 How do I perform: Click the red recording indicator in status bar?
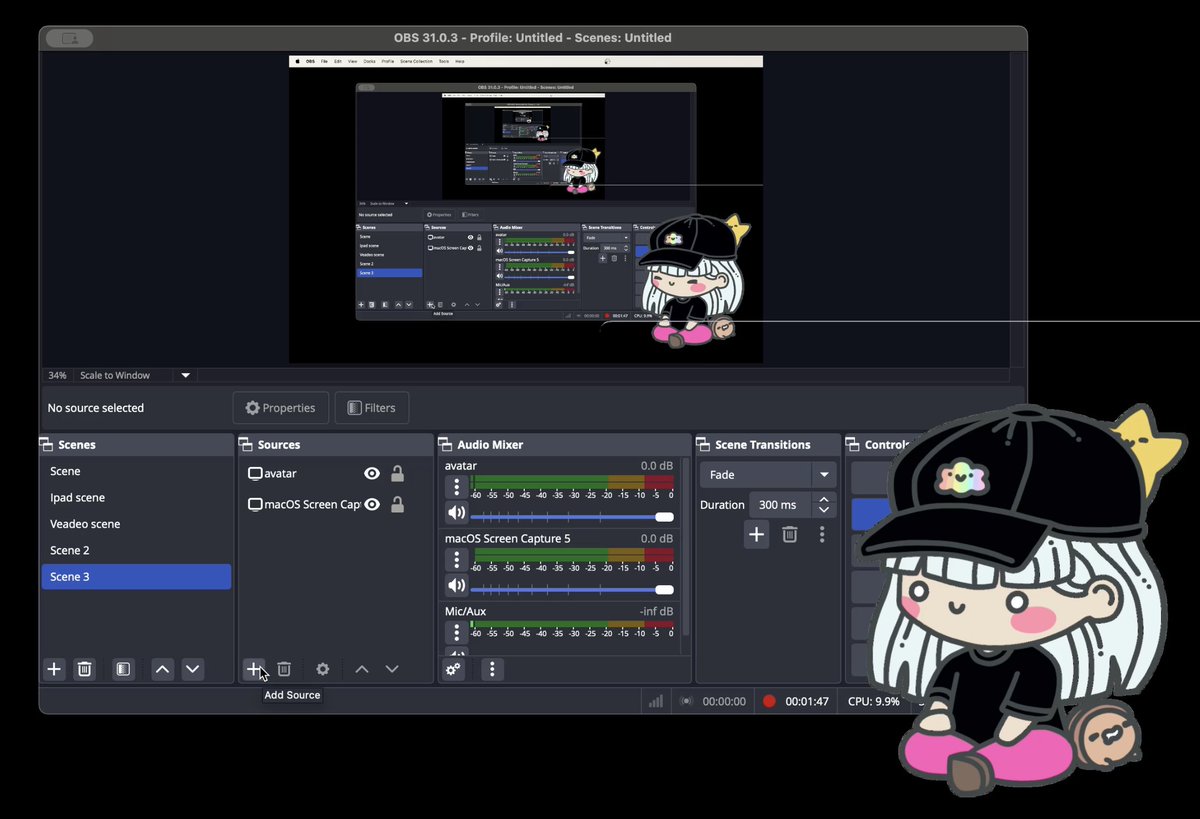[769, 701]
